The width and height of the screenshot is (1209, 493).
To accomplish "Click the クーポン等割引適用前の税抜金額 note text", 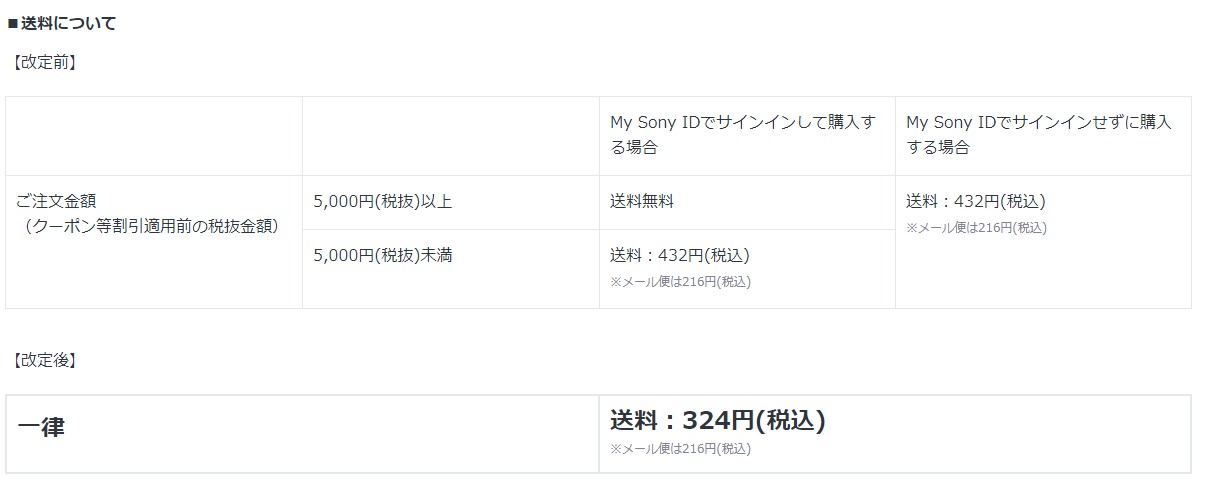I will pos(153,226).
